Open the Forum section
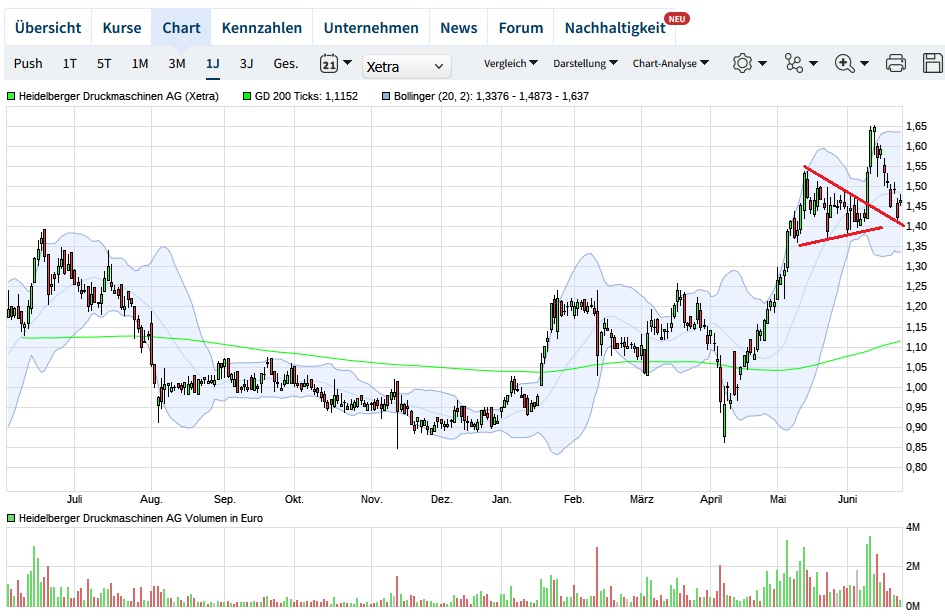This screenshot has width=945, height=616. tap(521, 27)
